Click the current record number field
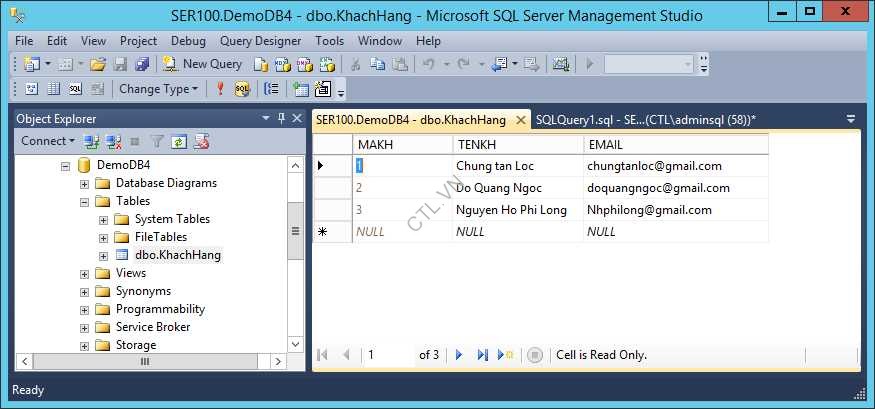The image size is (875, 409). click(388, 355)
